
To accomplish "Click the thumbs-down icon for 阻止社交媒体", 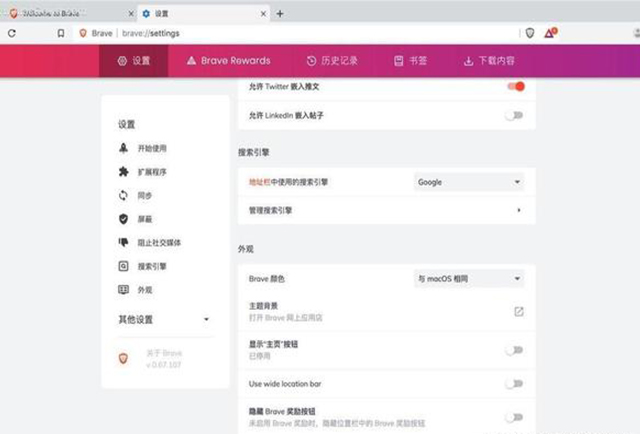I will [x=123, y=242].
